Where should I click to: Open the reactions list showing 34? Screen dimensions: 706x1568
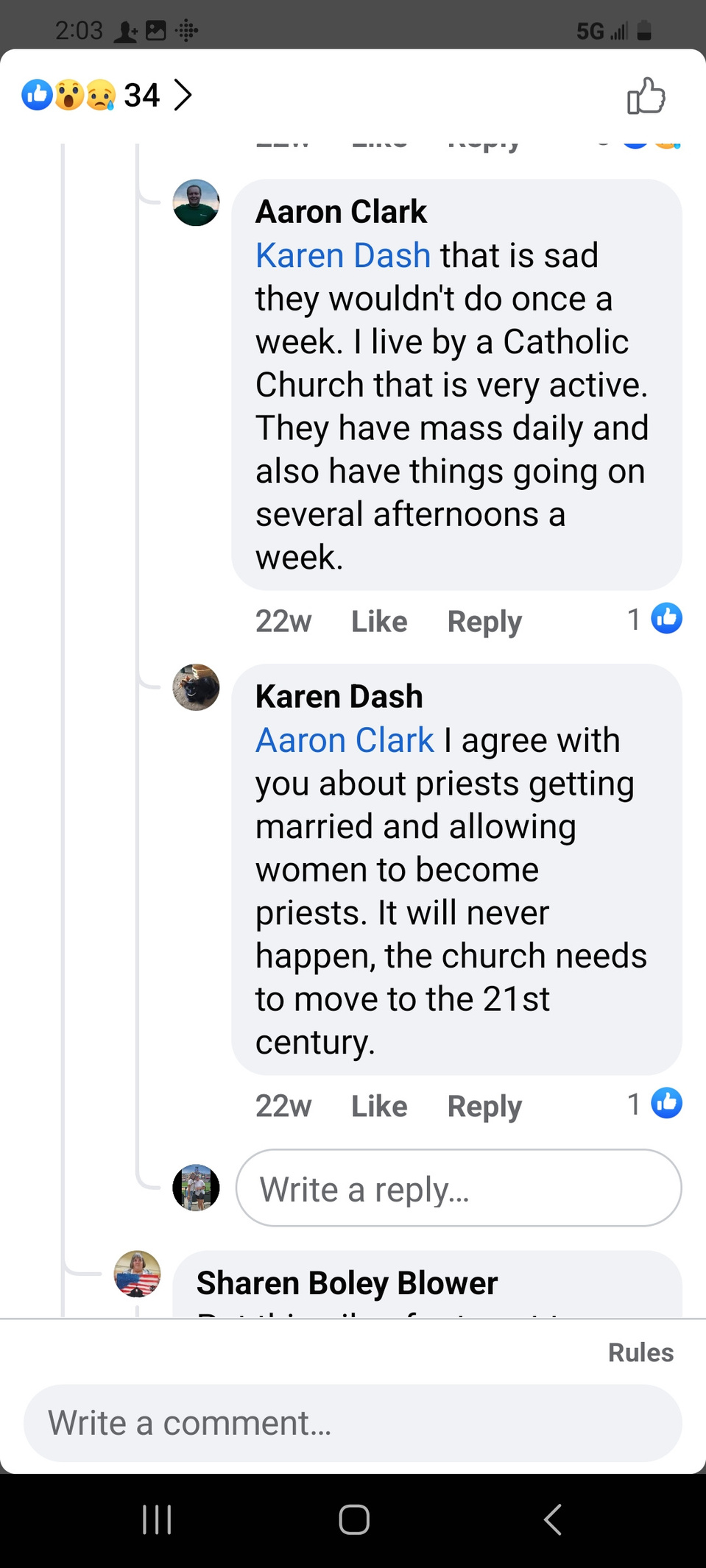107,95
